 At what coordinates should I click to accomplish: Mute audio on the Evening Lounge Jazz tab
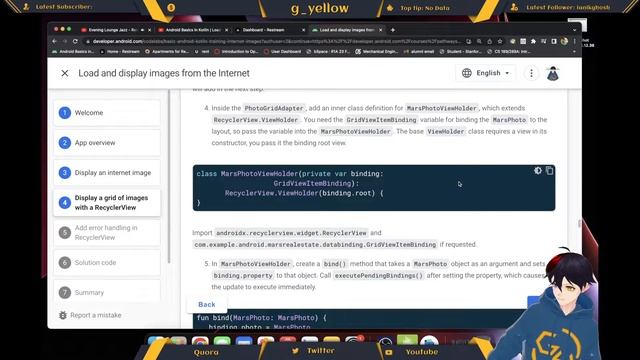tap(142, 30)
